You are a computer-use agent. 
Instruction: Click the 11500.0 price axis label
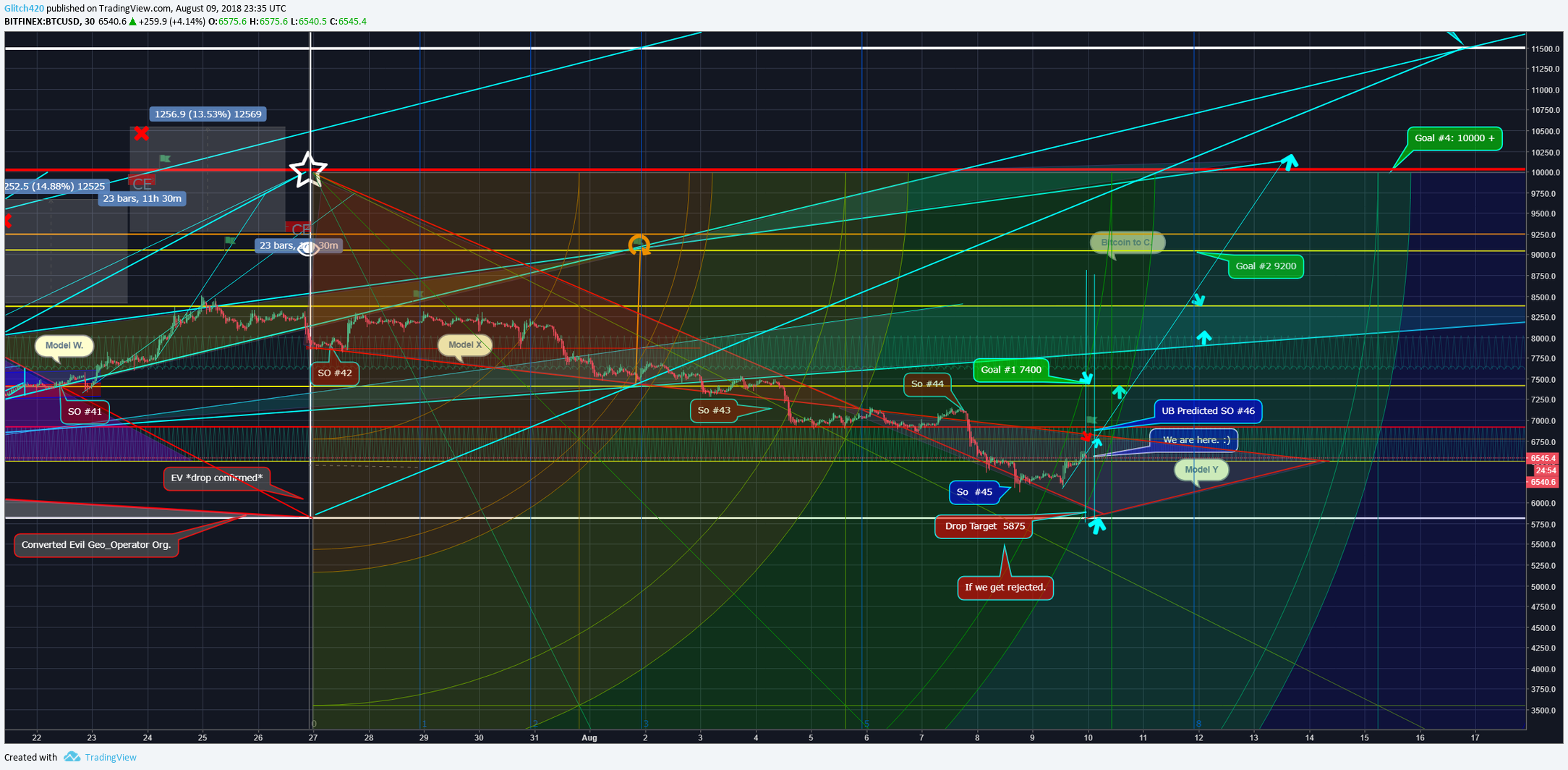point(1545,49)
